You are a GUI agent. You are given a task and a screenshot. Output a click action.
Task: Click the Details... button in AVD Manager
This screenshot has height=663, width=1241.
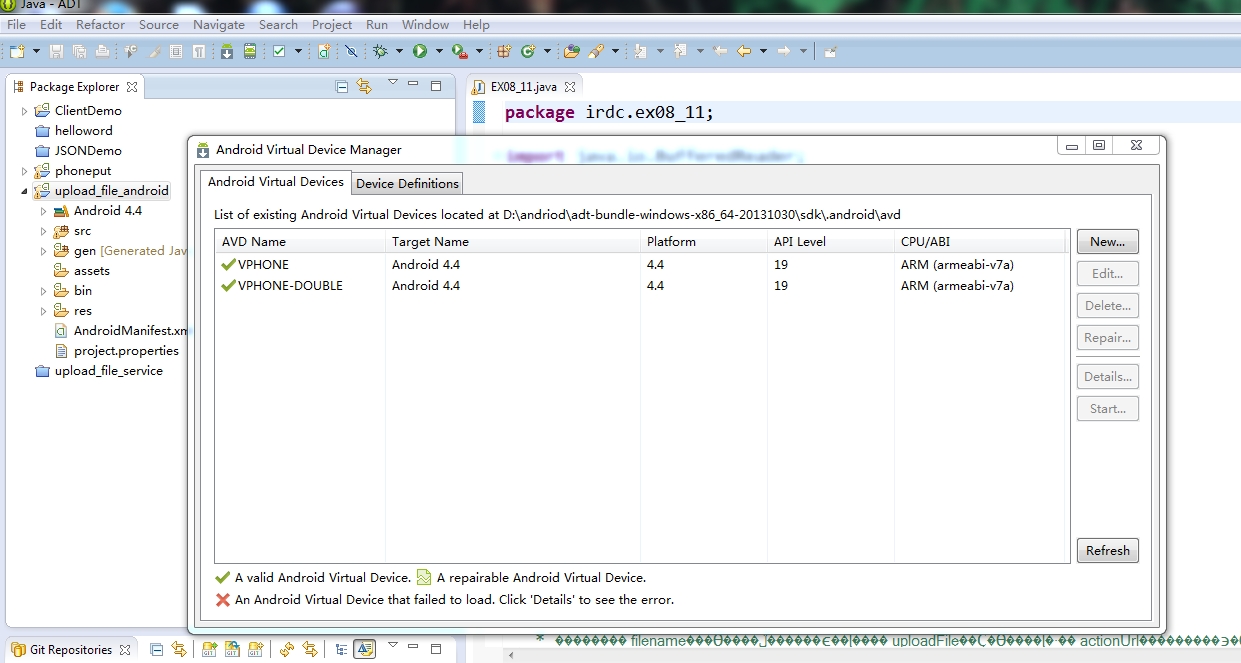[x=1107, y=376]
